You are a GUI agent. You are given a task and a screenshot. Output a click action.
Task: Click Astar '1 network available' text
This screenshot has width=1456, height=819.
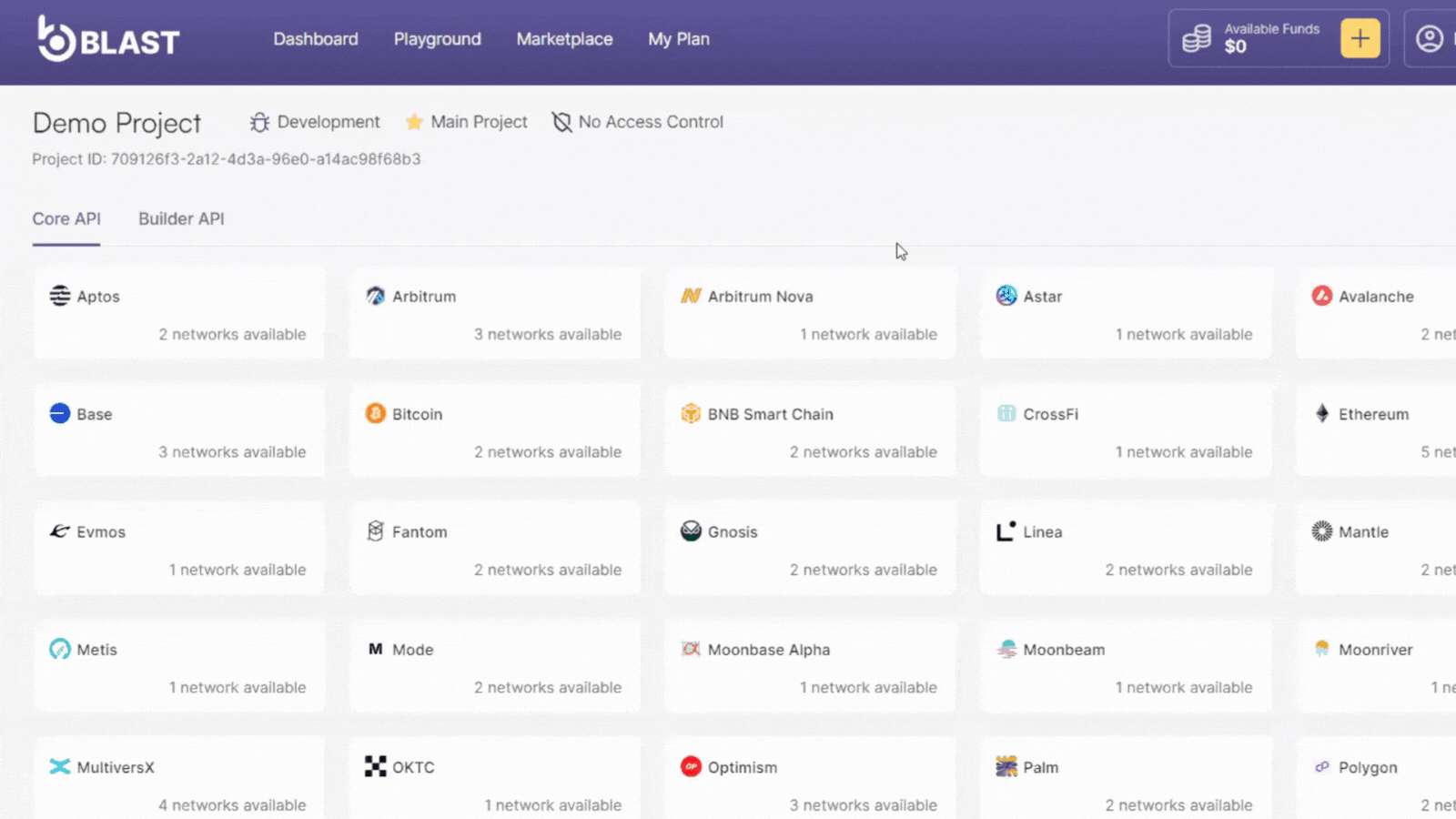[1184, 334]
